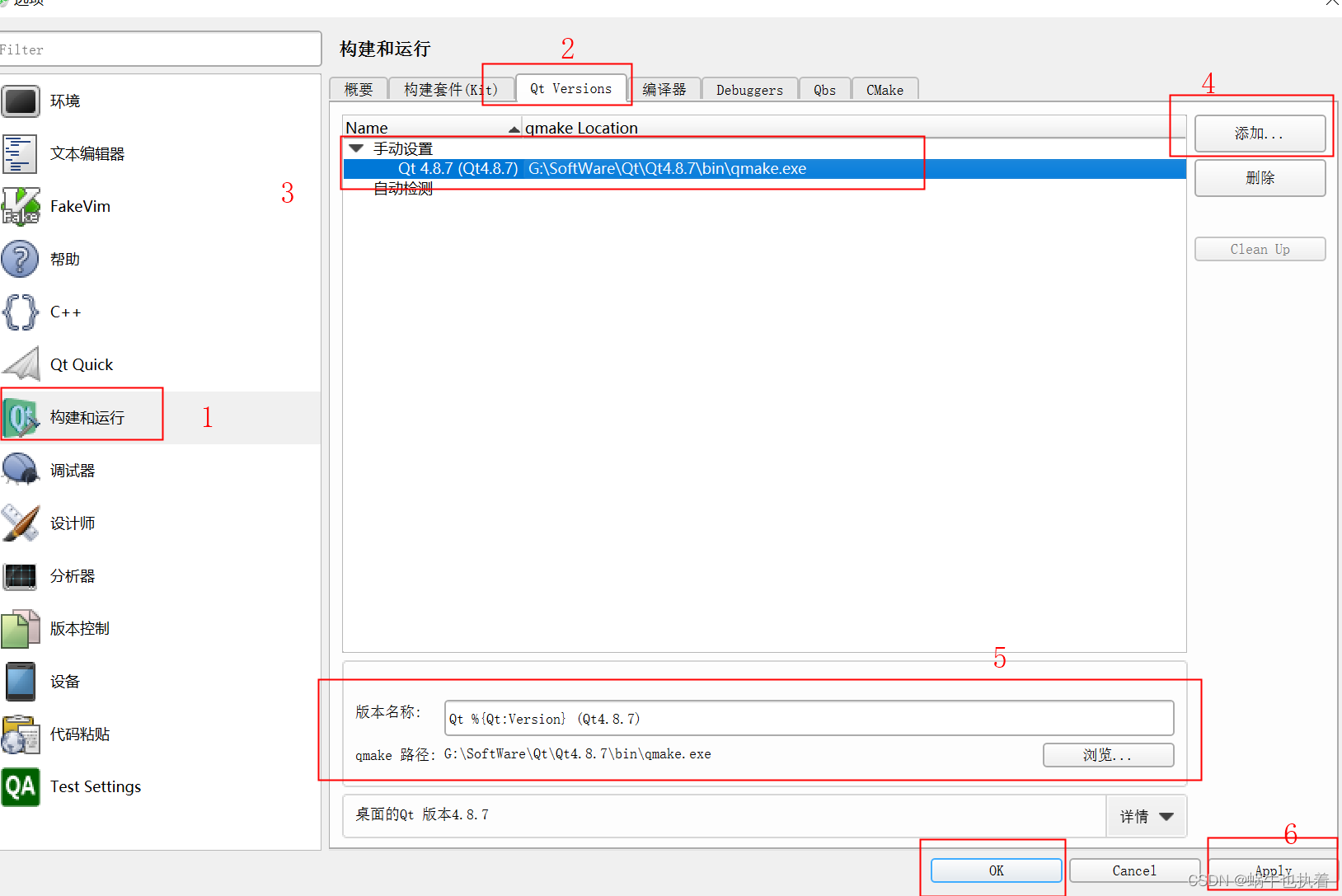Confirm with the OK button

point(996,870)
